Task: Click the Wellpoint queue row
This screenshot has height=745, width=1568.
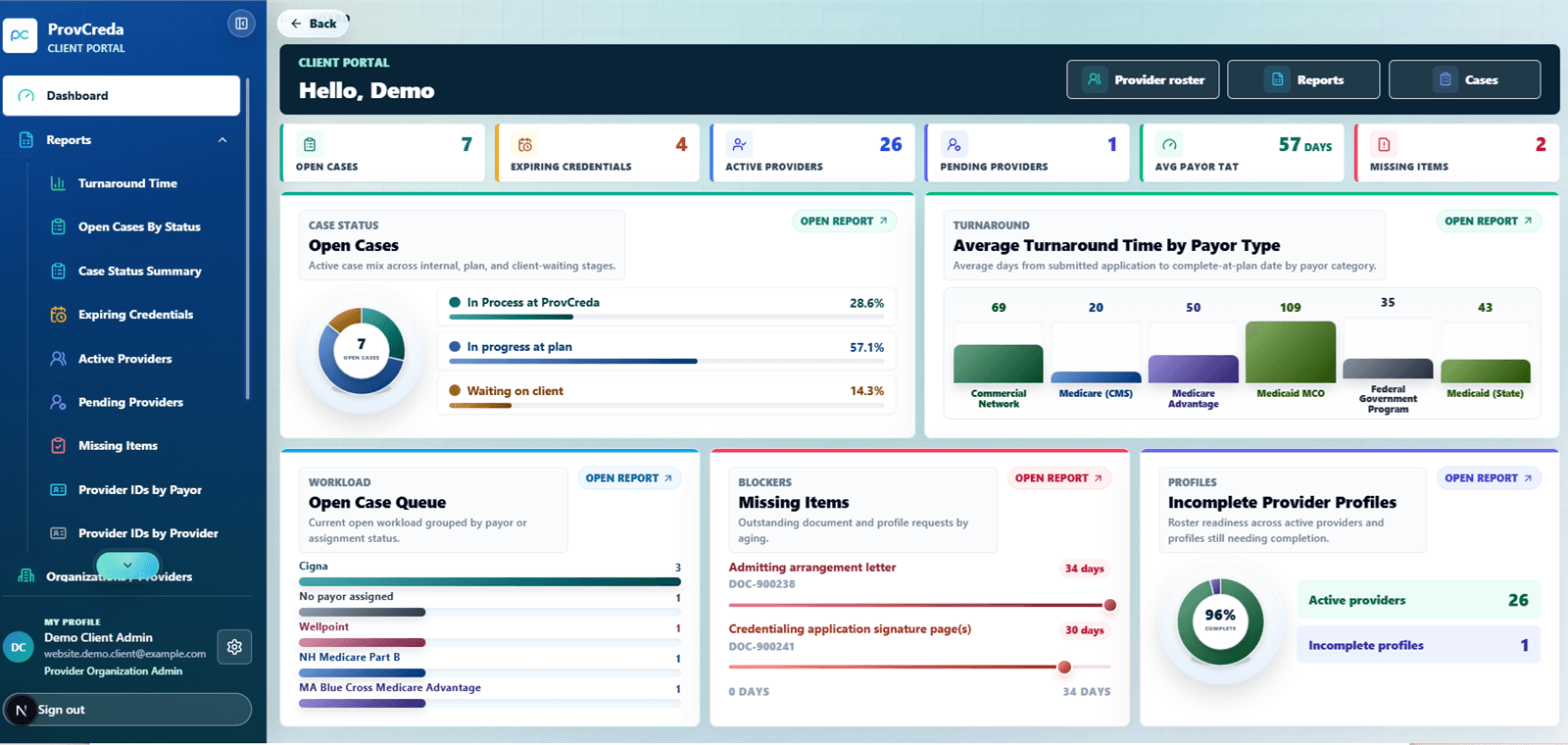Action: (x=490, y=634)
